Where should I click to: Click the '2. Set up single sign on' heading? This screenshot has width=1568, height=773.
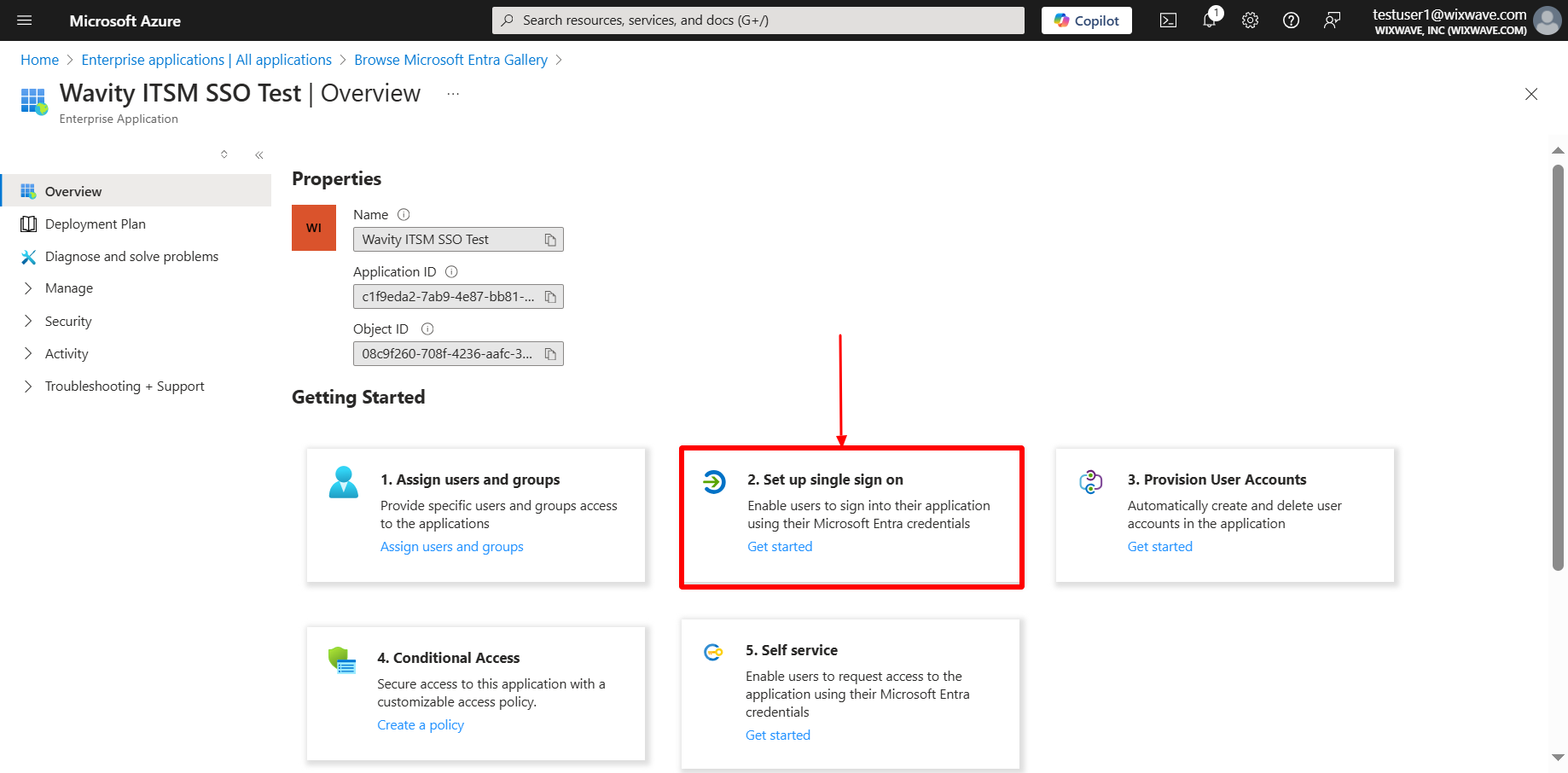[825, 479]
